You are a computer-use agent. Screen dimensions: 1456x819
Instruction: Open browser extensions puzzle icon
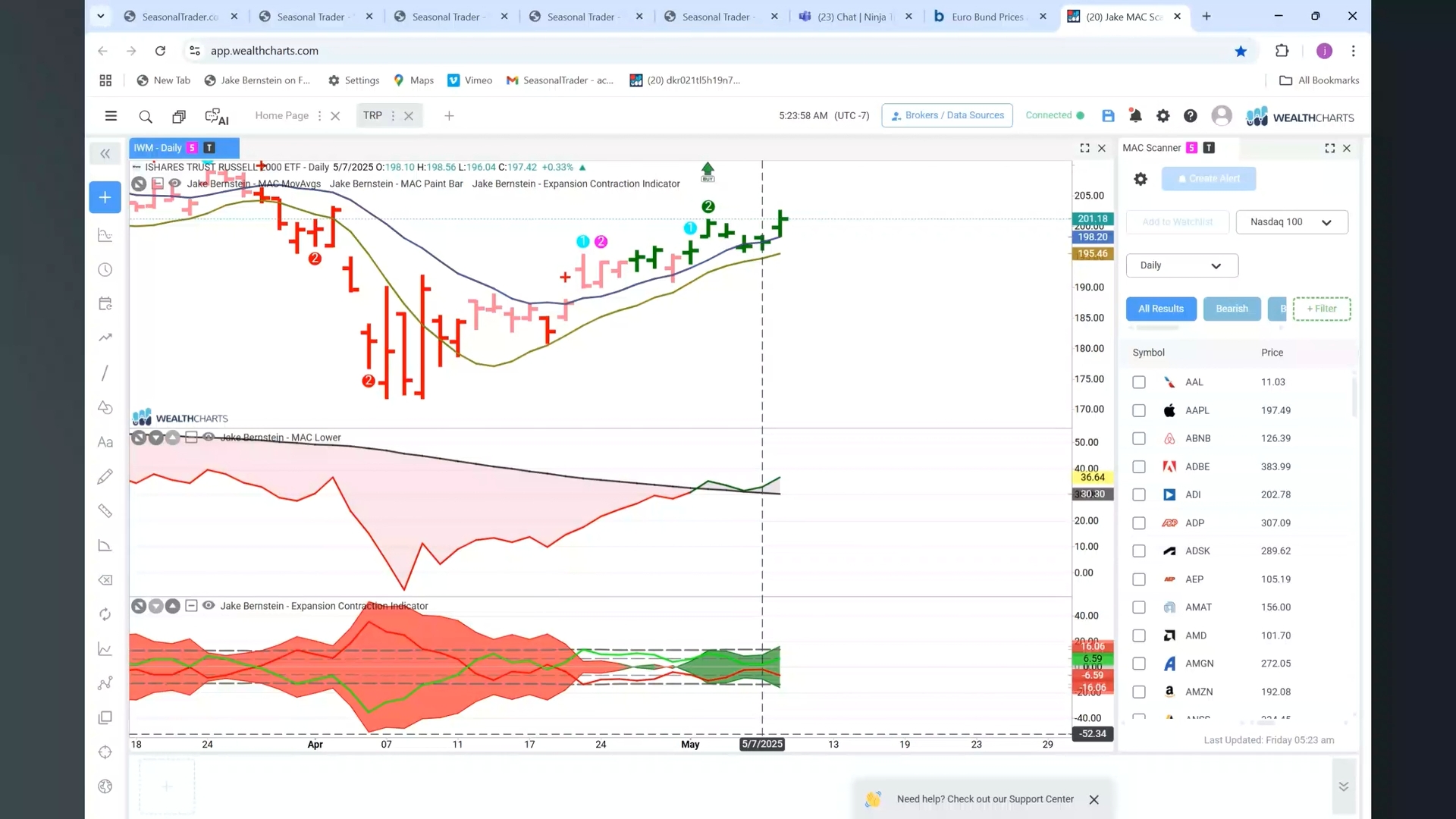(x=1282, y=51)
